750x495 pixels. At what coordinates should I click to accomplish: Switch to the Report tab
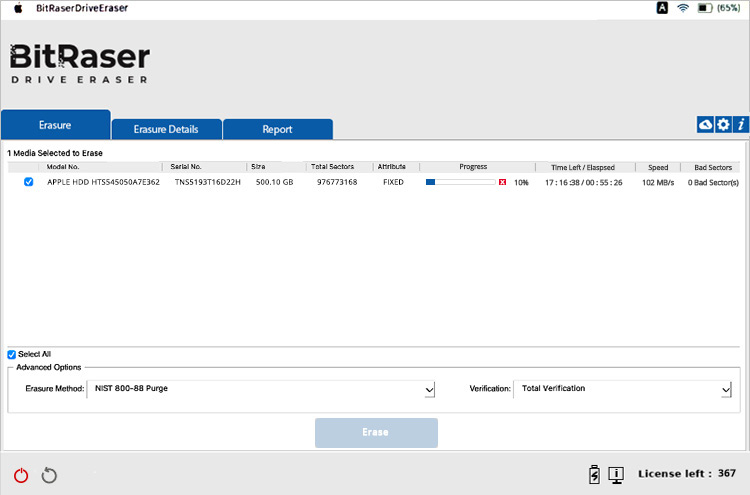pyautogui.click(x=277, y=129)
